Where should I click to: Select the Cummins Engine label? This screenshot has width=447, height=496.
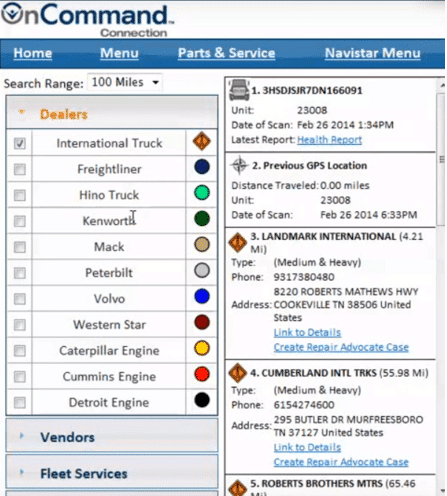[109, 377]
